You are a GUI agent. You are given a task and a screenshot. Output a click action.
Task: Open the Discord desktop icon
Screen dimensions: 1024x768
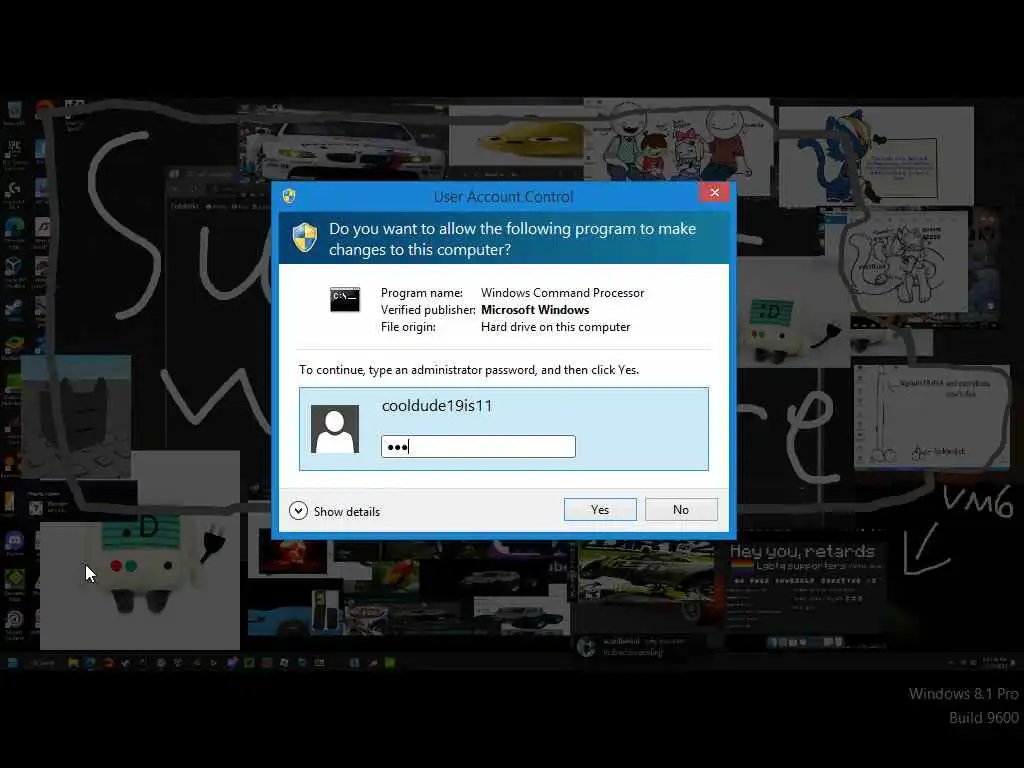pos(14,542)
